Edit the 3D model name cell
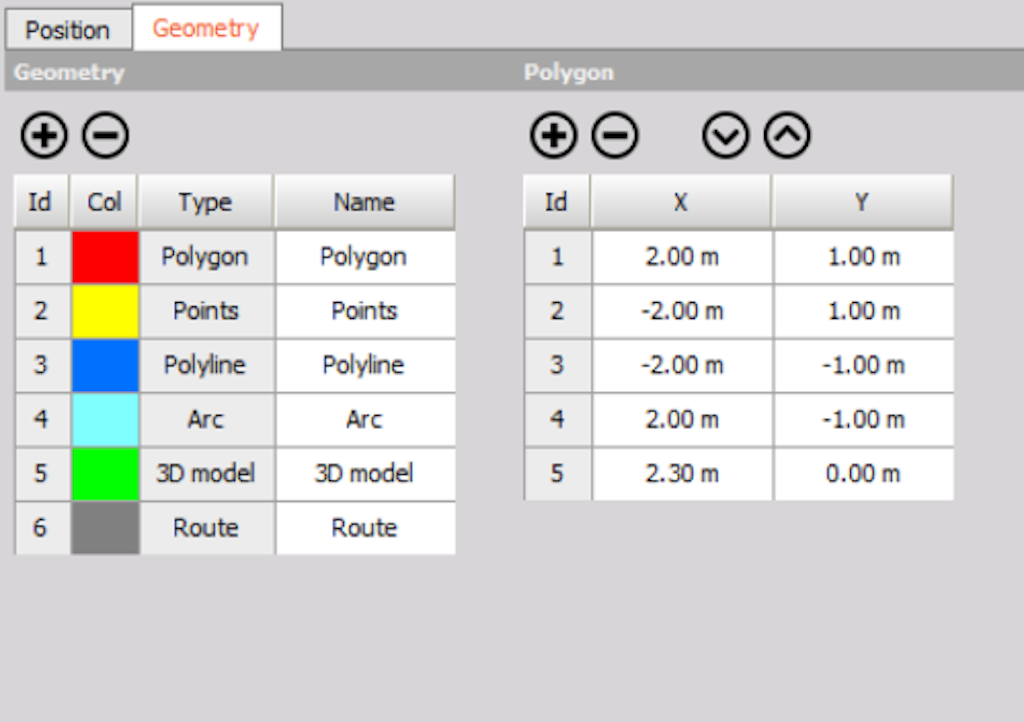The height and width of the screenshot is (722, 1024). point(364,473)
